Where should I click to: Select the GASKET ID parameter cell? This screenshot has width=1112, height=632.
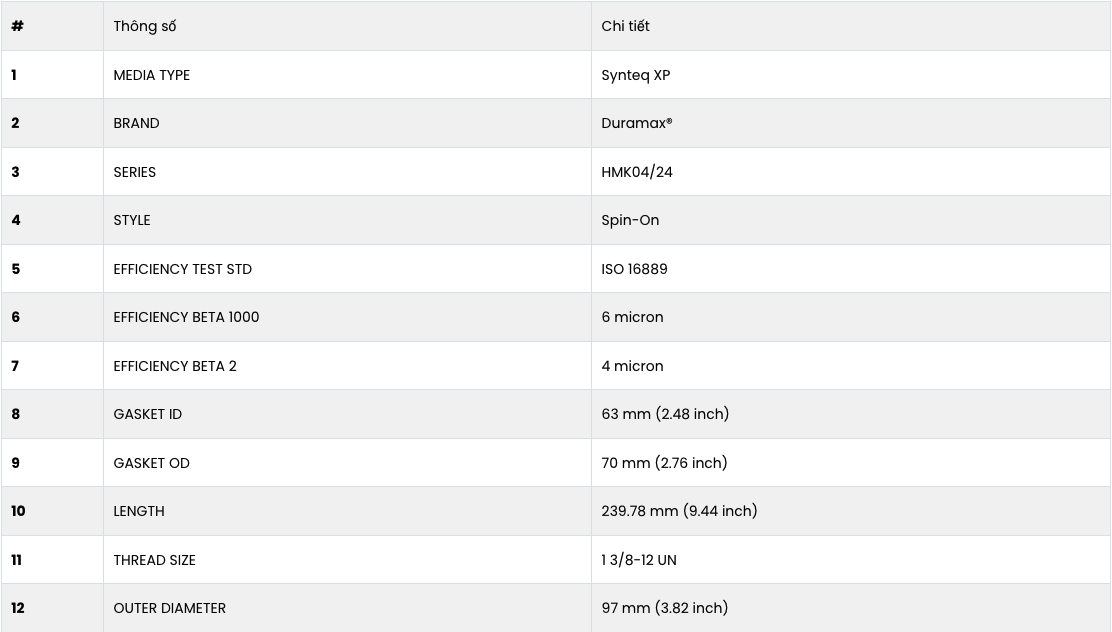tap(148, 414)
